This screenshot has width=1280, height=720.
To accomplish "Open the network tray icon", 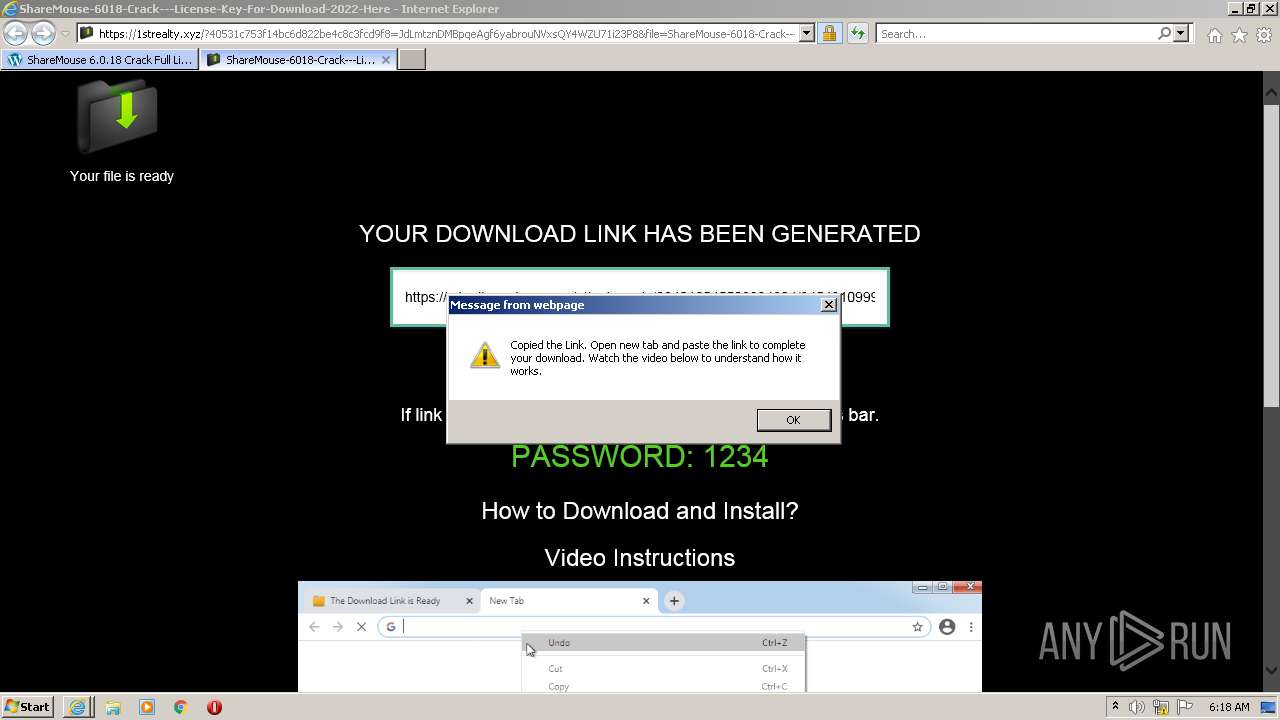I will pyautogui.click(x=1162, y=707).
